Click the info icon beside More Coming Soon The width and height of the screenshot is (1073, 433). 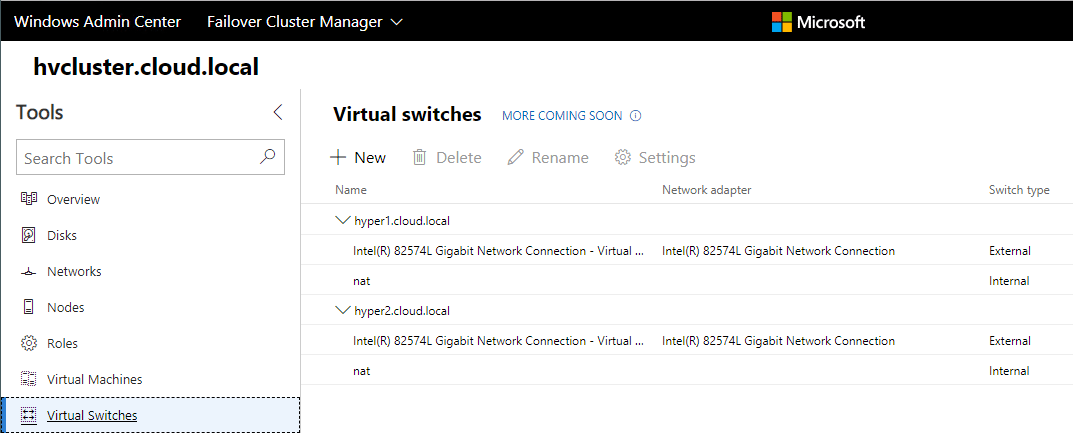coord(636,116)
